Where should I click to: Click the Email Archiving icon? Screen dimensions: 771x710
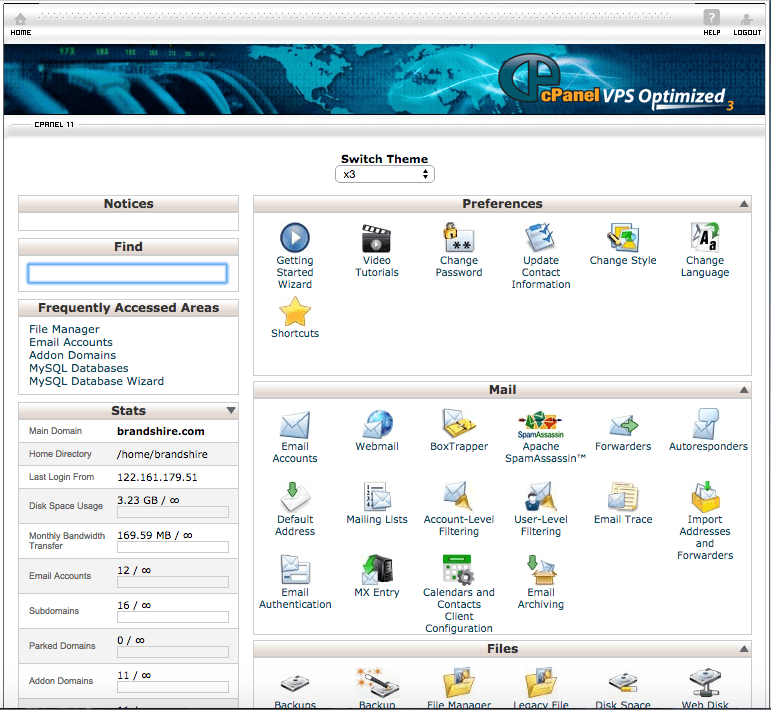(x=540, y=569)
